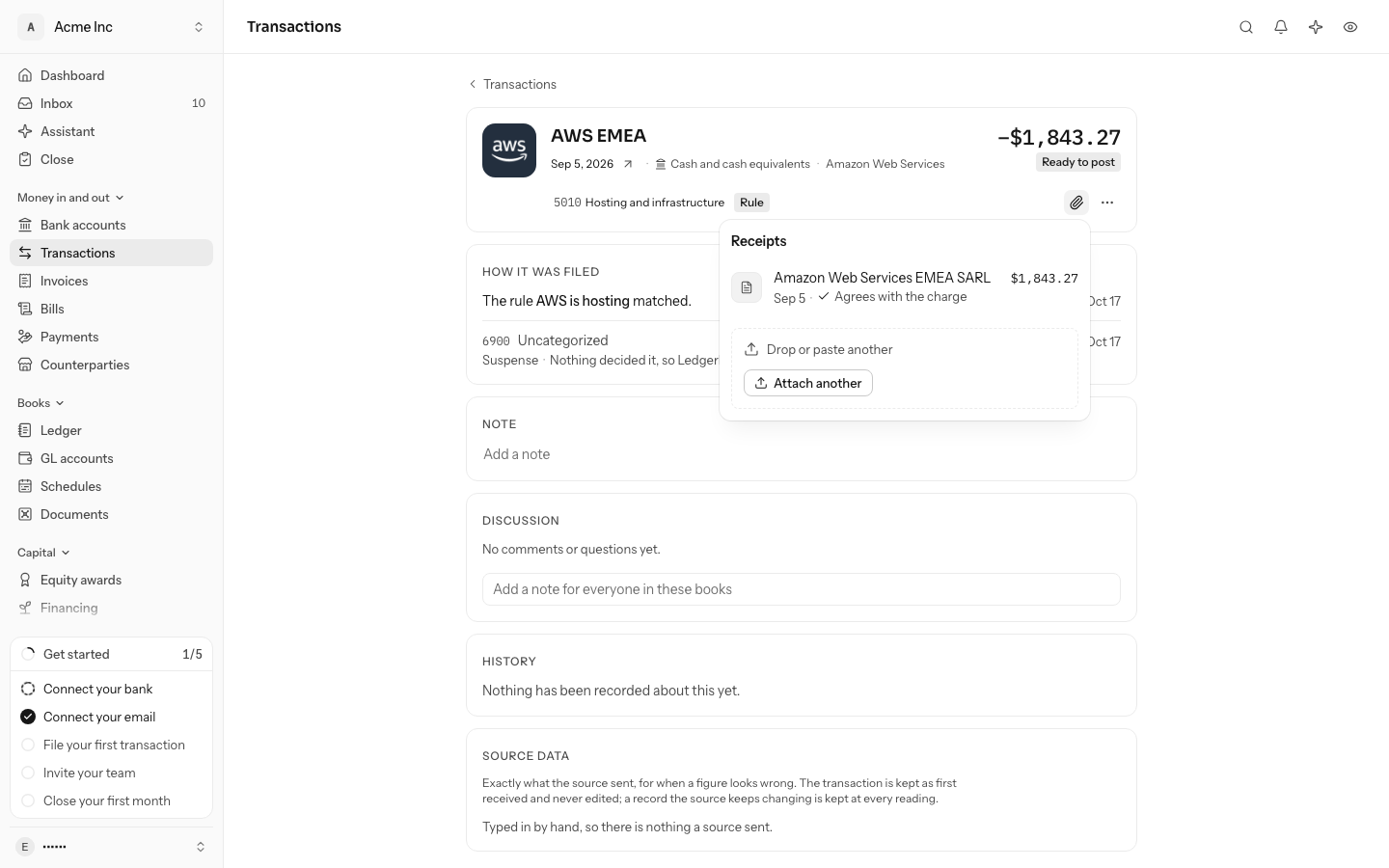The width and height of the screenshot is (1389, 868).
Task: Click the Drop or paste another area
Action: click(x=905, y=368)
